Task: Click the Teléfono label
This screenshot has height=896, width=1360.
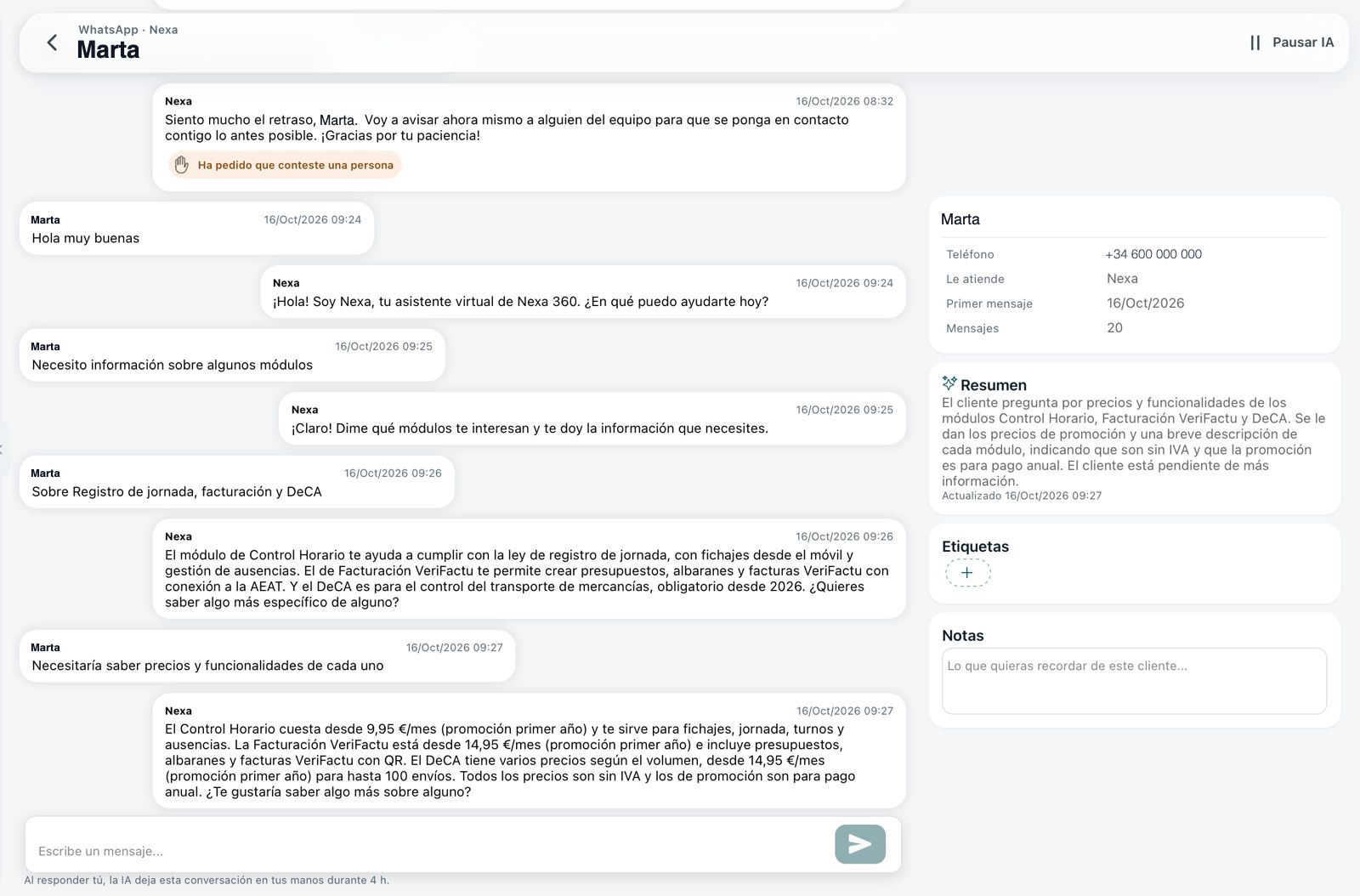Action: [970, 254]
